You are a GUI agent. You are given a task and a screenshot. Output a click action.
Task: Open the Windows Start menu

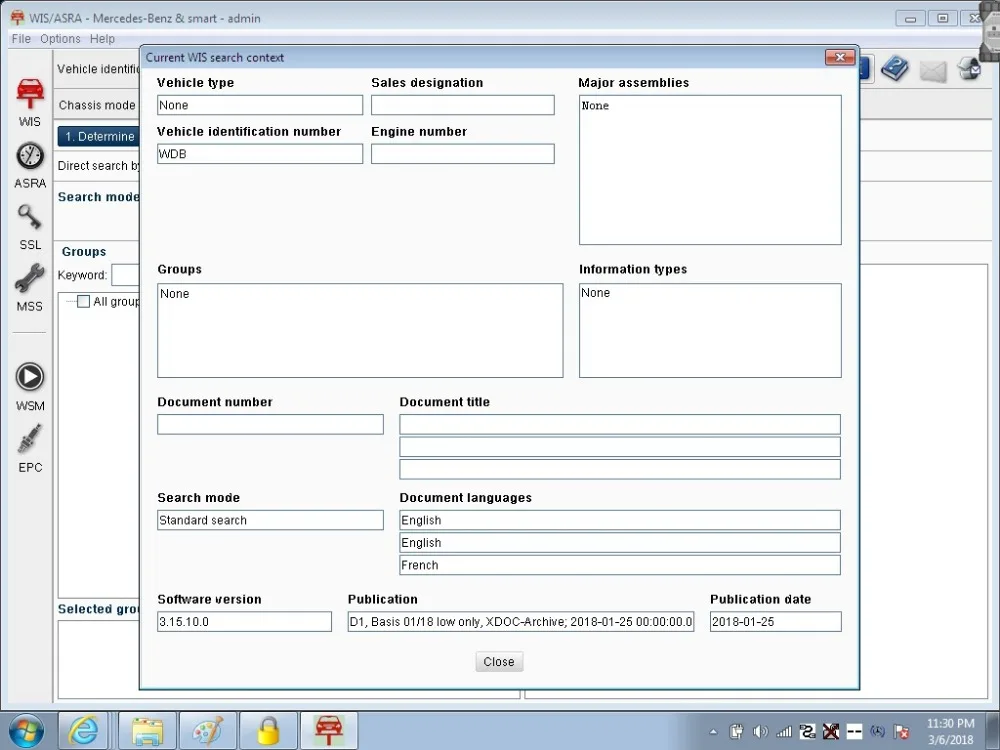pos(27,731)
